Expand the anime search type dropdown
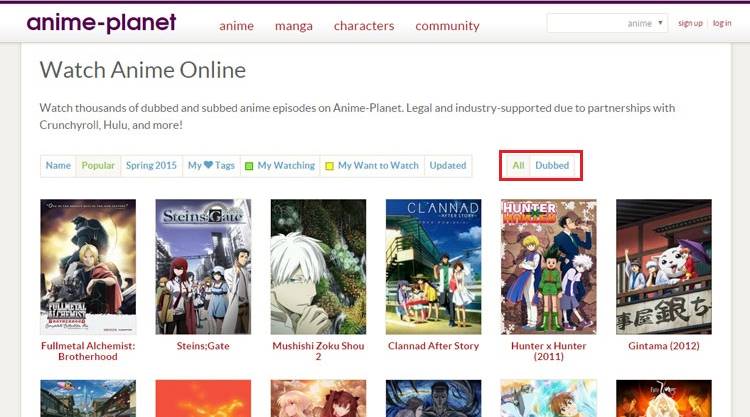The width and height of the screenshot is (750, 417). coord(646,23)
